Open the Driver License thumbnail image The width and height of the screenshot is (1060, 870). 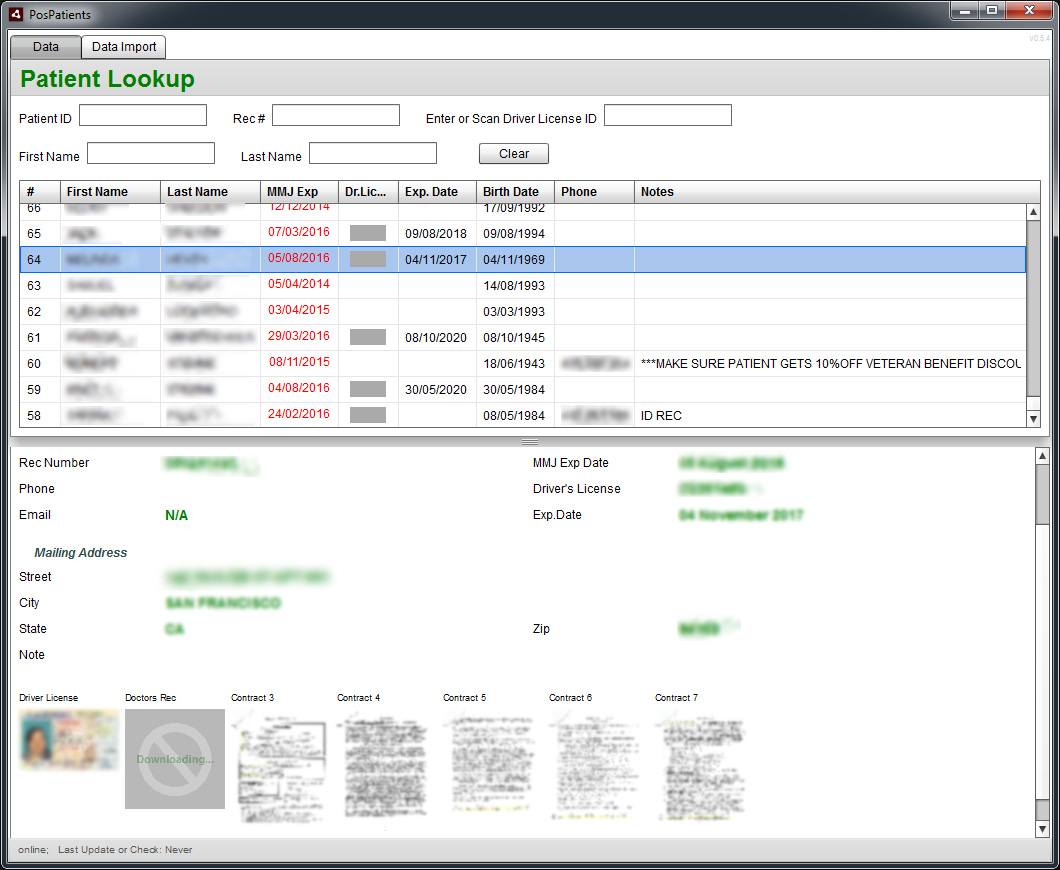point(69,738)
